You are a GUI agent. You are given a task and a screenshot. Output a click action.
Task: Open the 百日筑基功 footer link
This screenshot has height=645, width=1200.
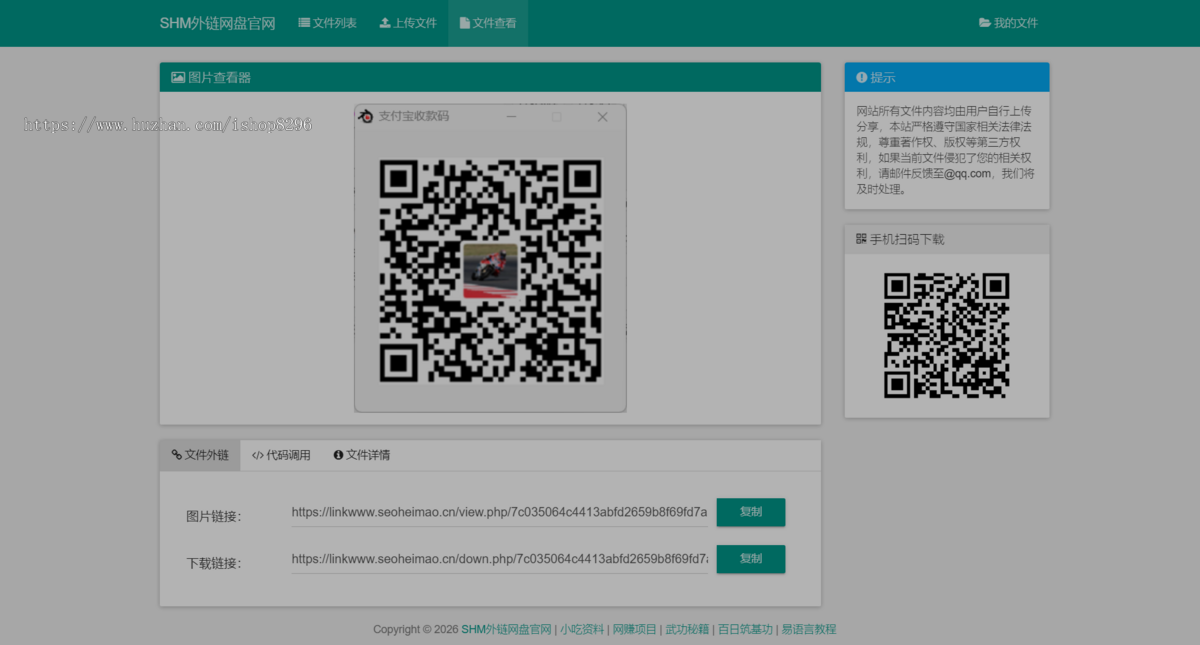745,629
